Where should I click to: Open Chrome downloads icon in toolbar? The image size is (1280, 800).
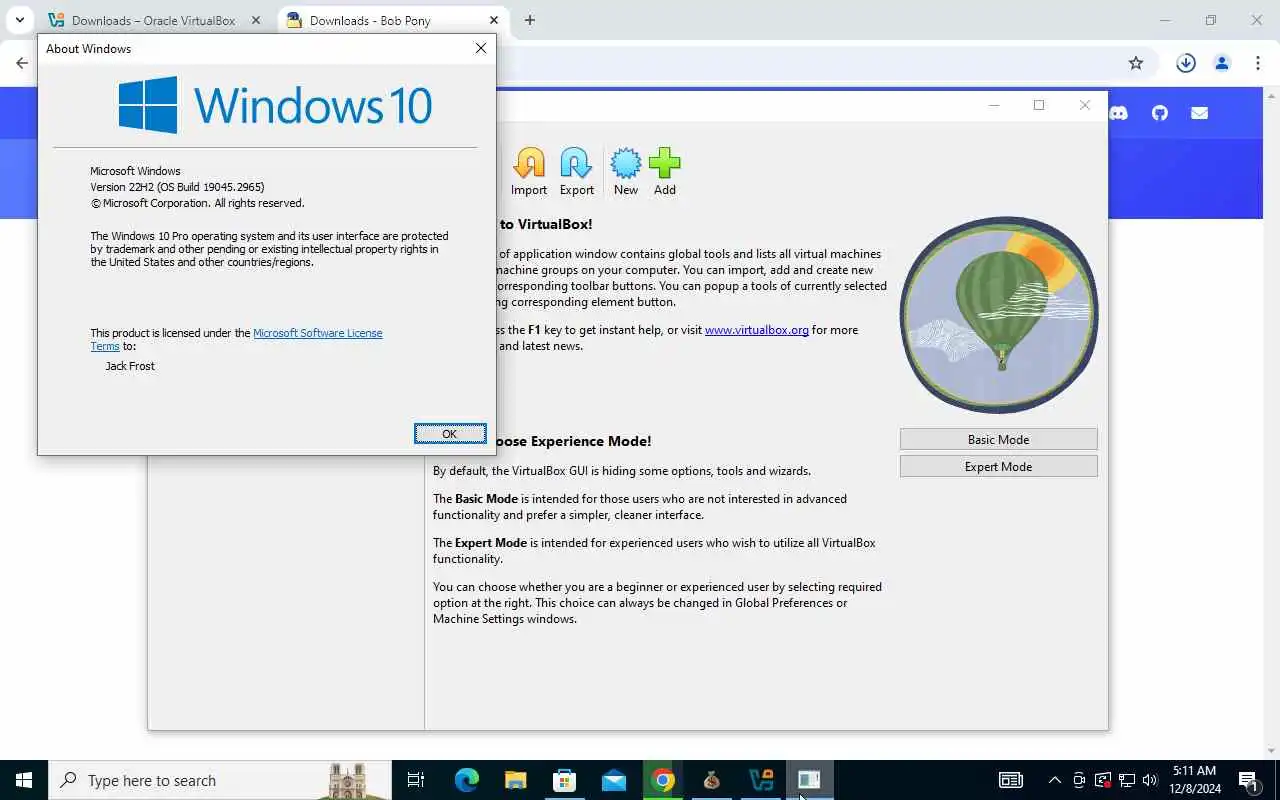1186,63
